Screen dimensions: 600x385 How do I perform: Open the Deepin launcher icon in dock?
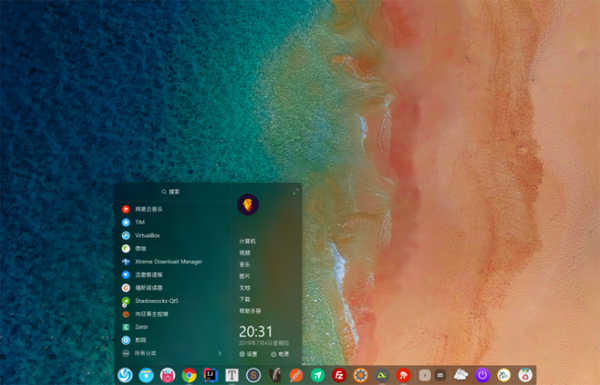[125, 375]
